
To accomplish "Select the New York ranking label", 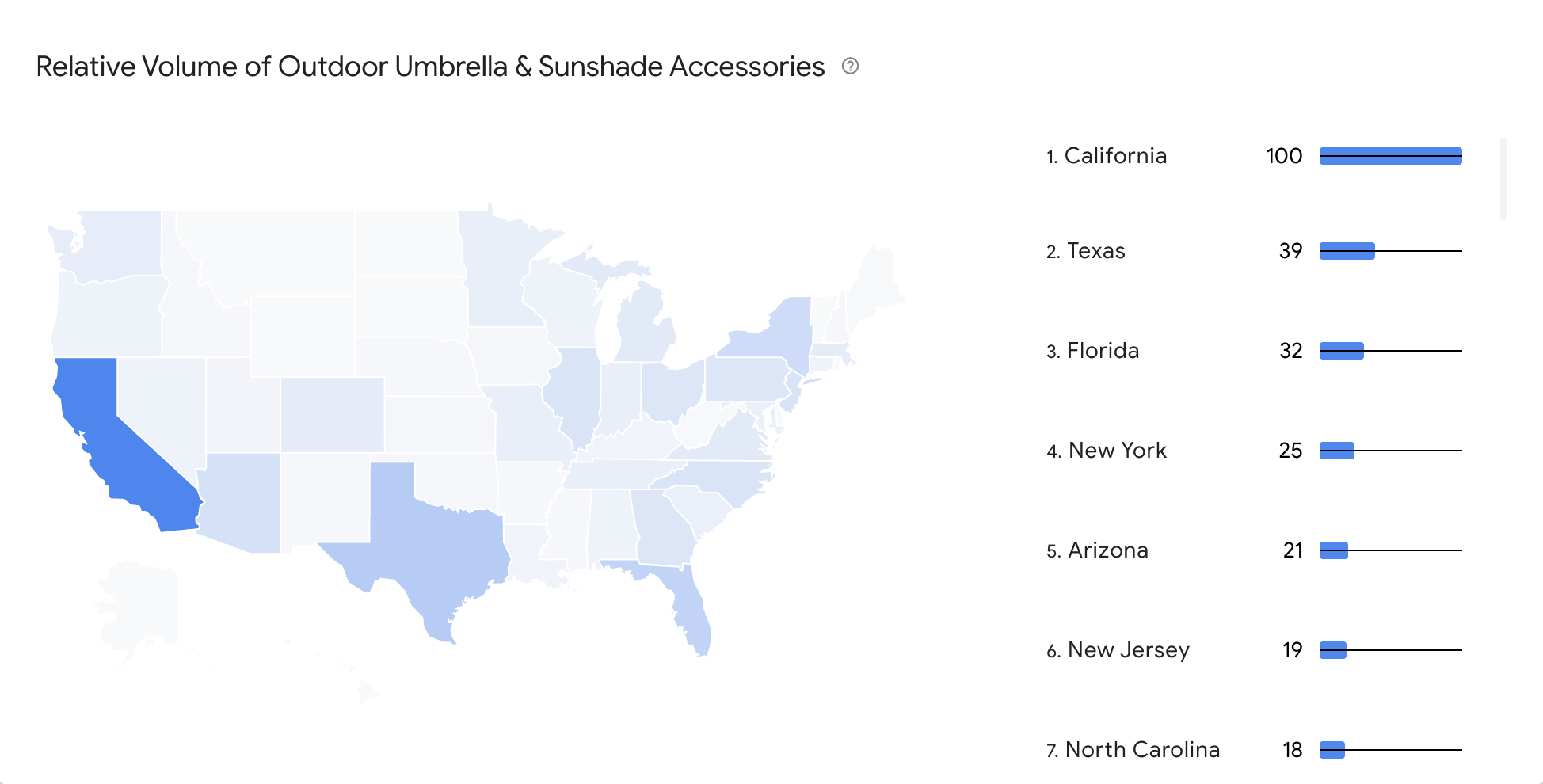I will coord(1107,451).
